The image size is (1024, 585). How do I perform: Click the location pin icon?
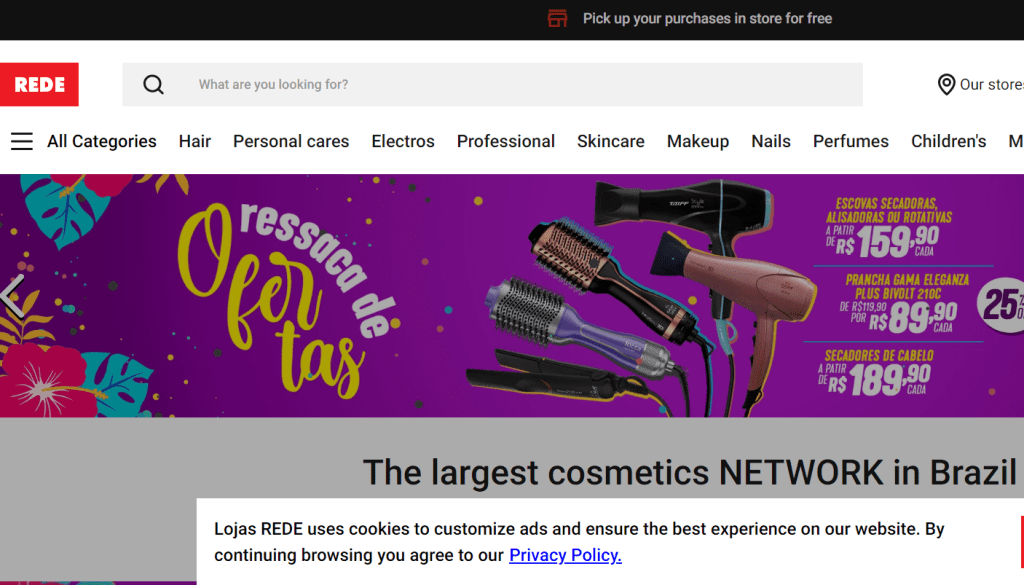tap(946, 84)
